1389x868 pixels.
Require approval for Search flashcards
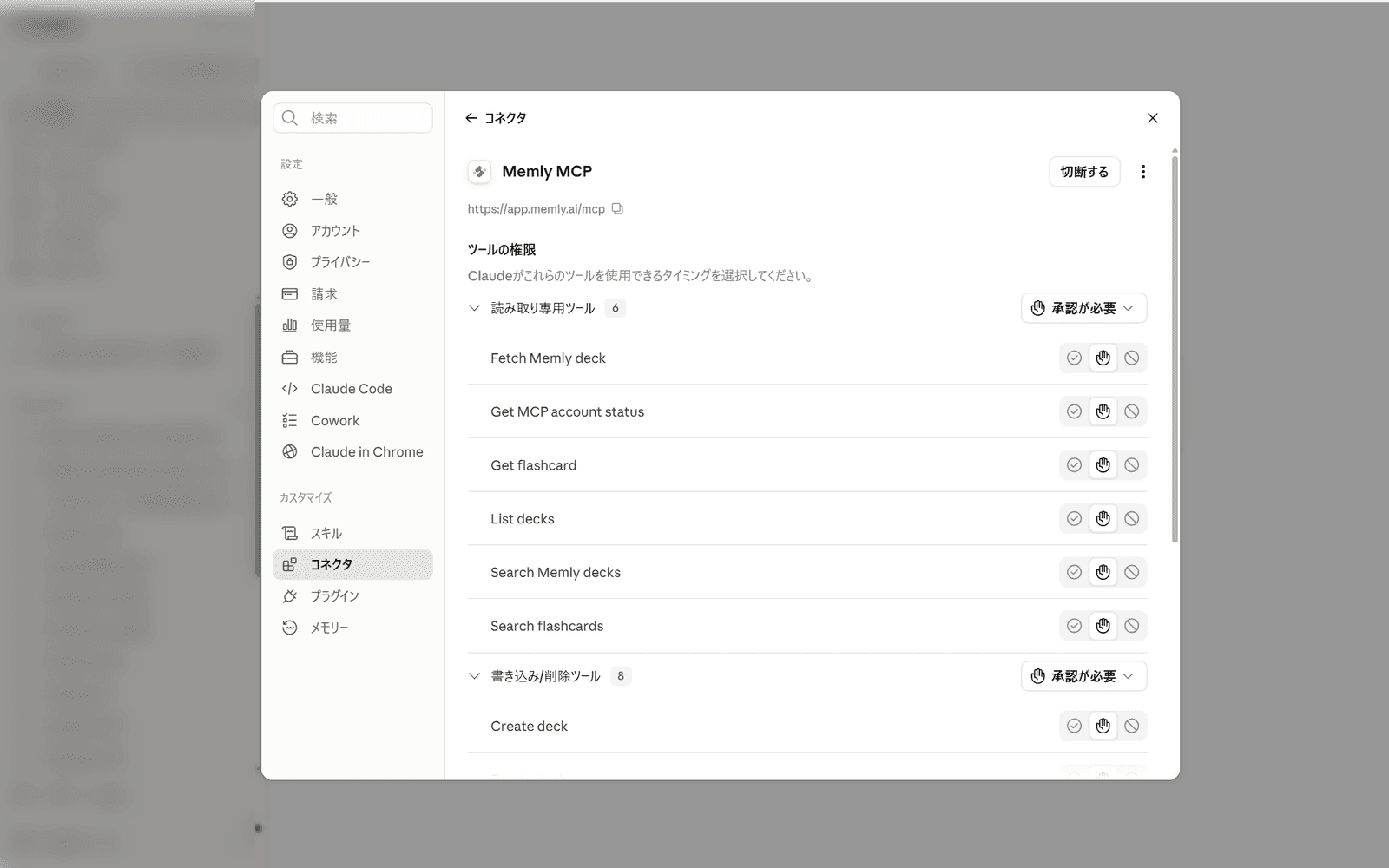click(1103, 626)
